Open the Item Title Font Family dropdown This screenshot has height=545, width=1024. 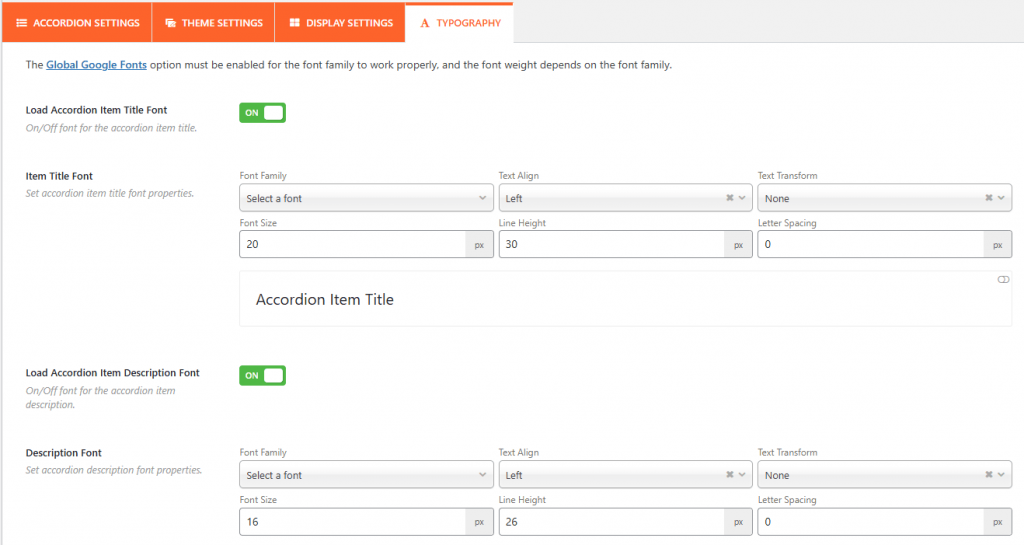click(x=366, y=198)
